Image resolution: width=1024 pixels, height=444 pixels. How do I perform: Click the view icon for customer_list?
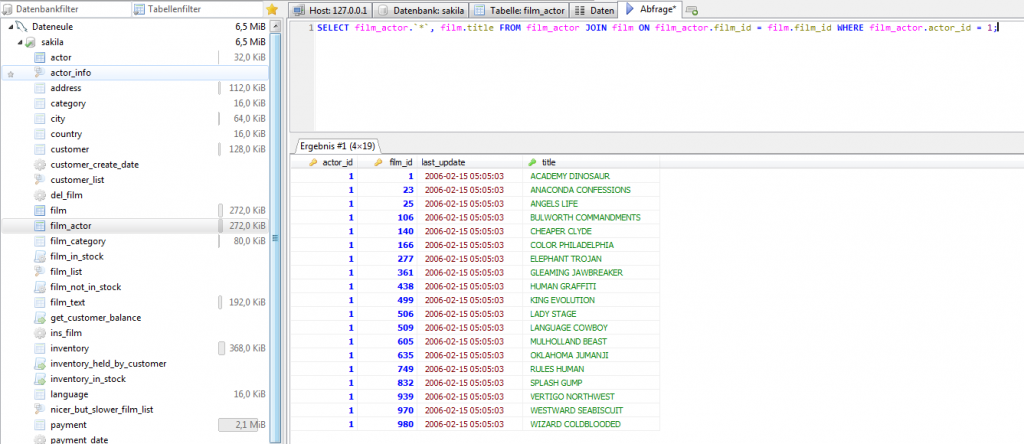[x=39, y=180]
